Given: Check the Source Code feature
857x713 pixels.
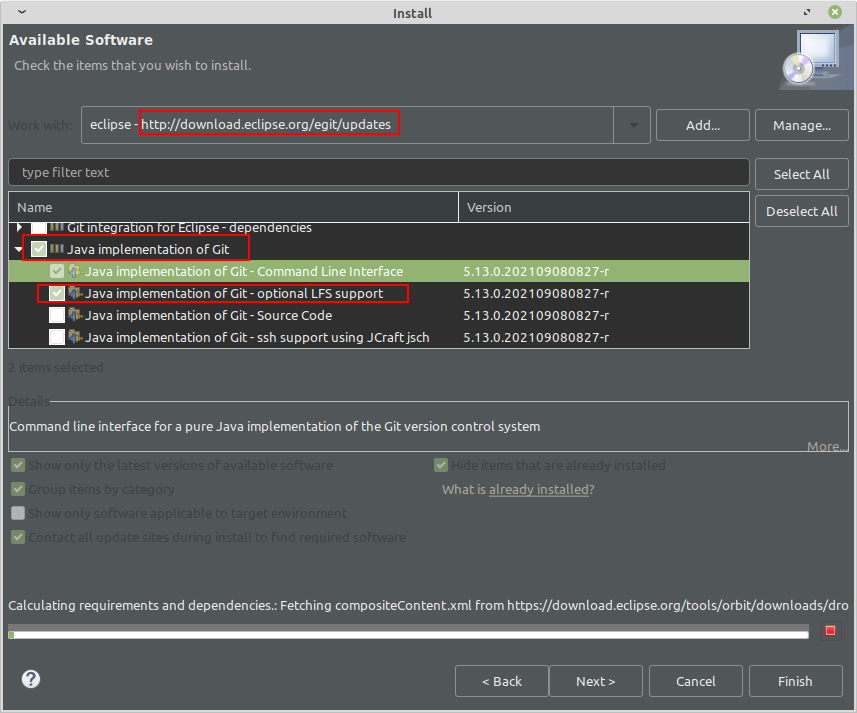Looking at the screenshot, I should (57, 315).
